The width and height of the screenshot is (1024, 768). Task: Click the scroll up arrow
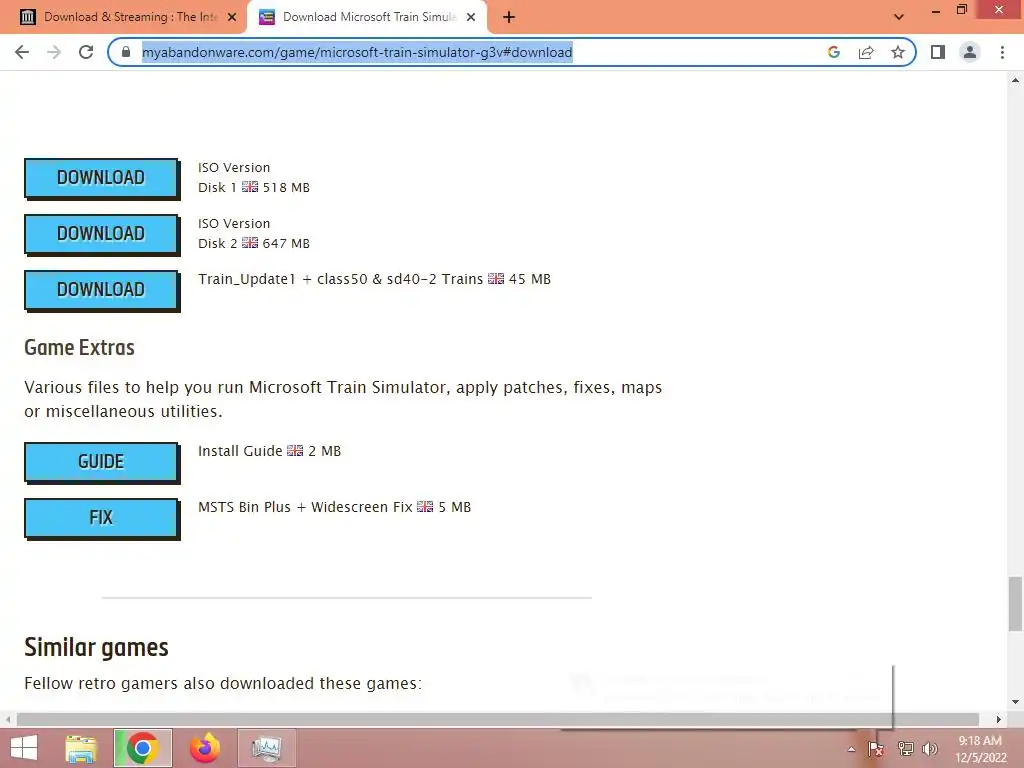[x=1015, y=80]
